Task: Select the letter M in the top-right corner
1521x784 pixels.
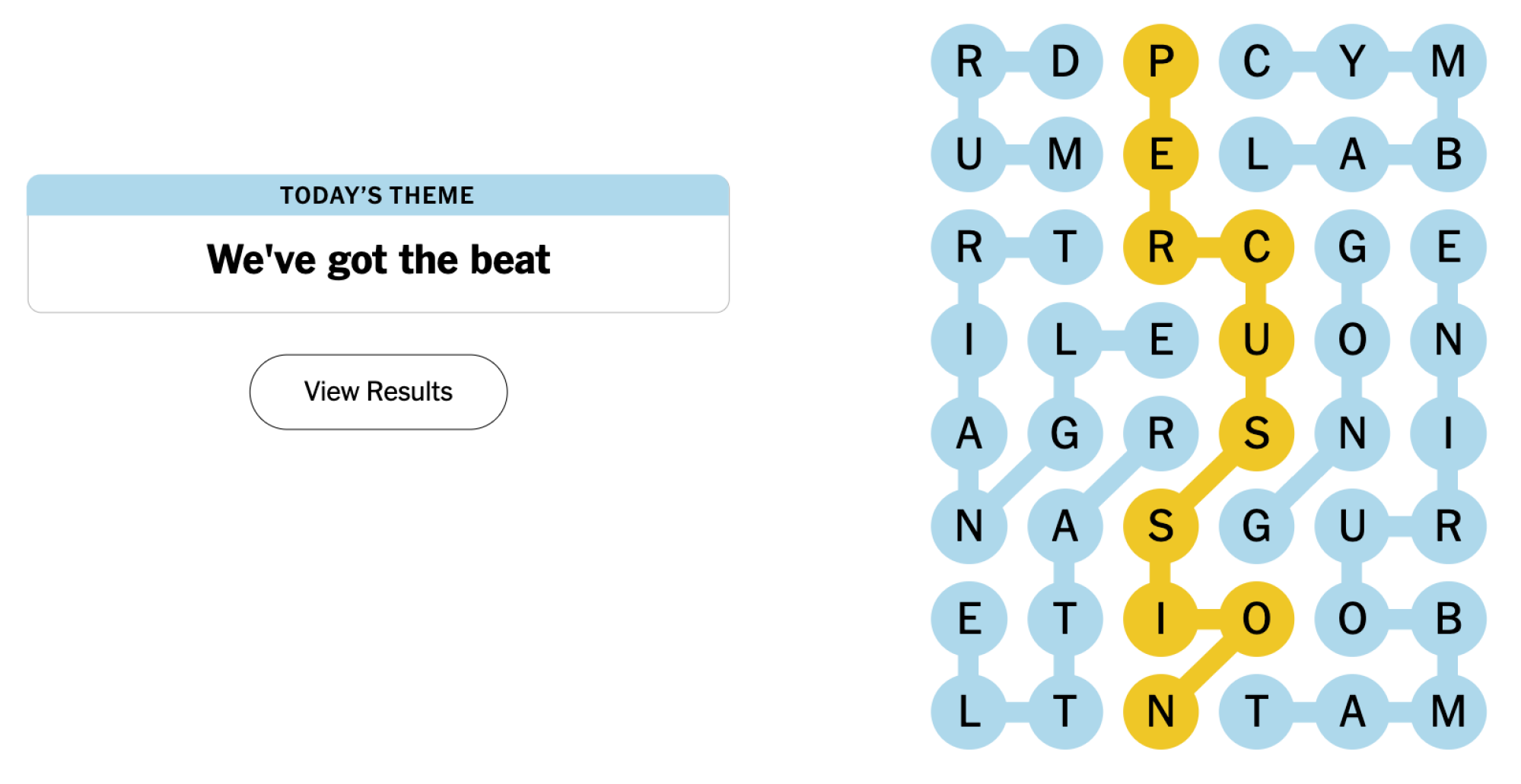Action: (x=1449, y=59)
